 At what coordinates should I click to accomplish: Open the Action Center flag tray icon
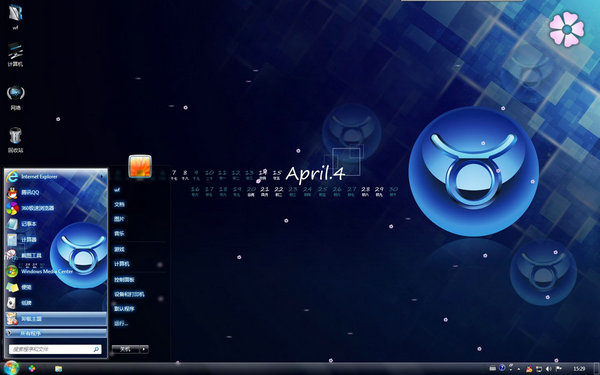point(558,369)
